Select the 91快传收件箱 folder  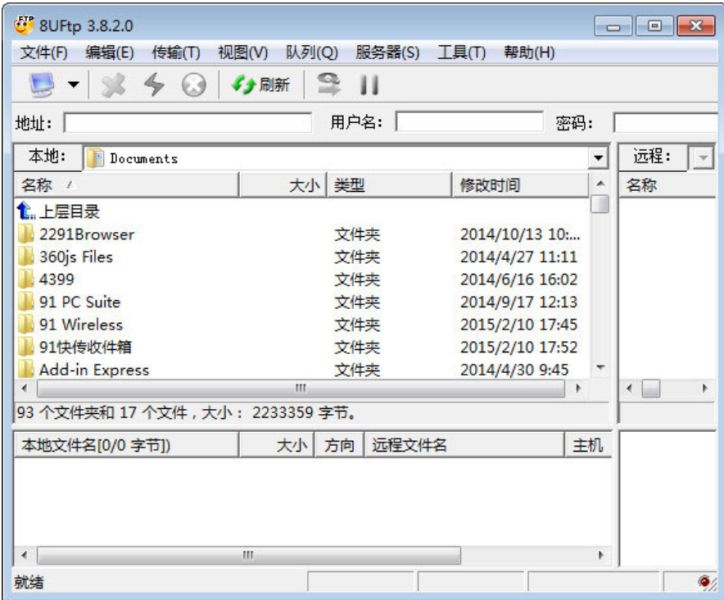click(x=85, y=347)
